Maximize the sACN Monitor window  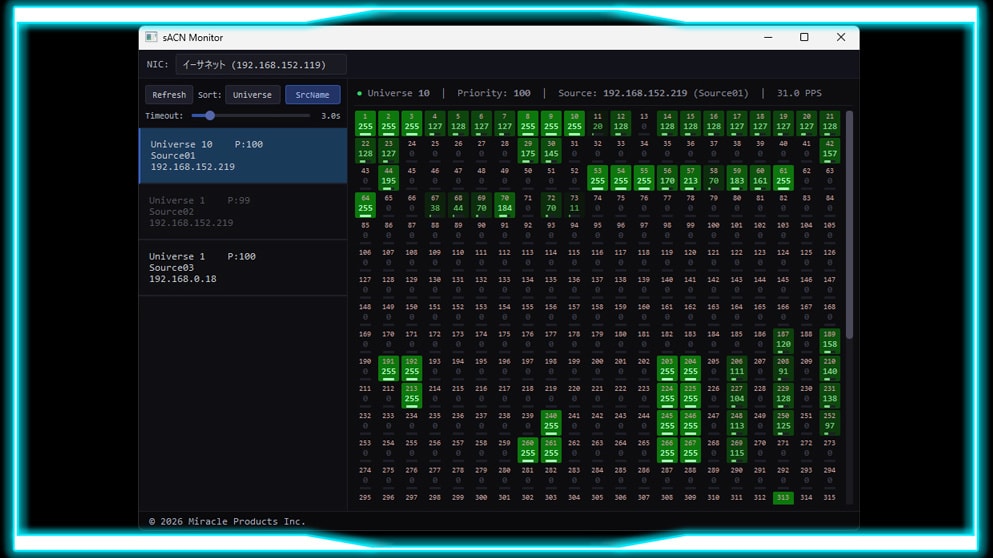(x=804, y=37)
